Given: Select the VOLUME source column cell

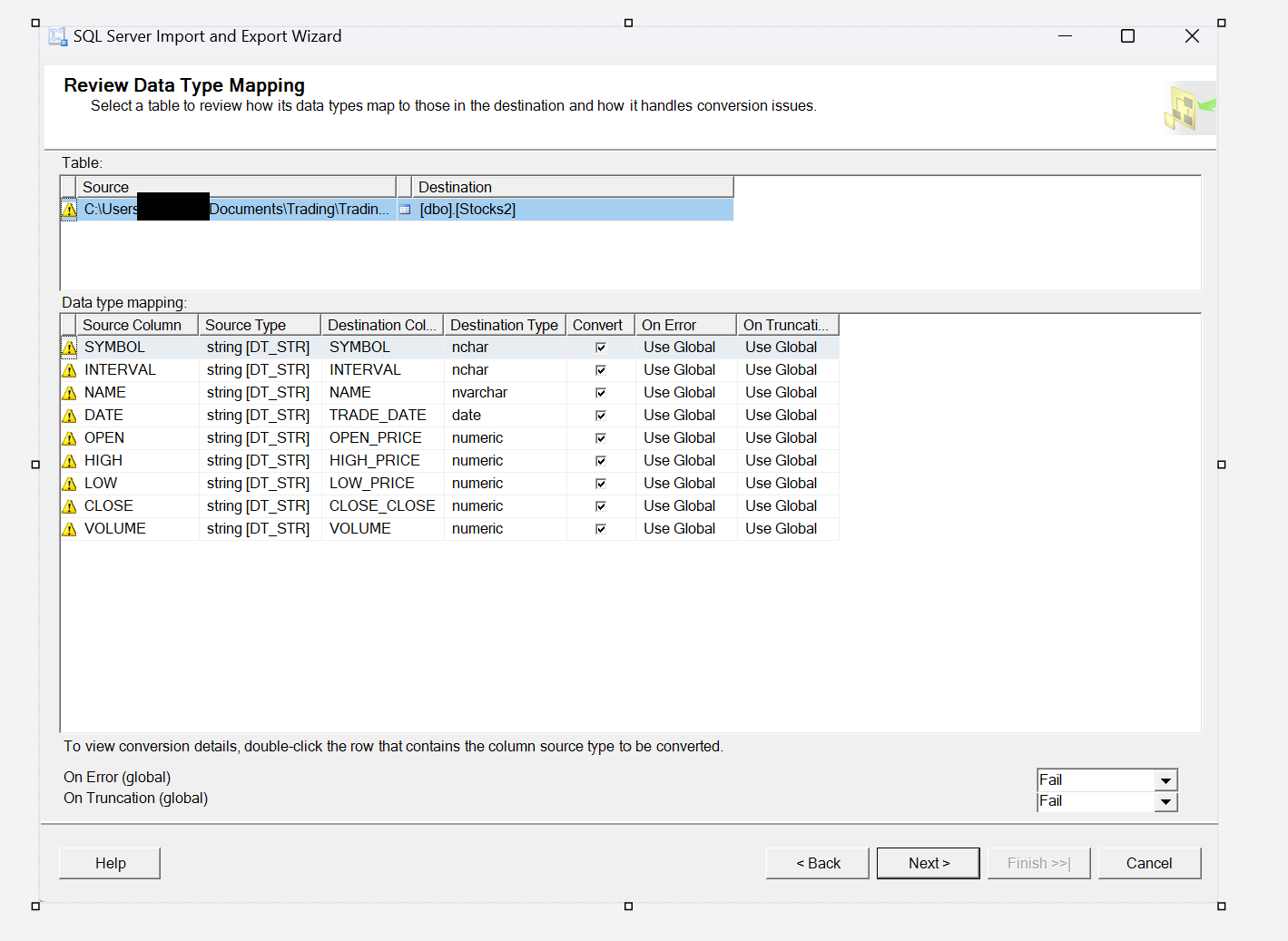Looking at the screenshot, I should click(x=138, y=529).
